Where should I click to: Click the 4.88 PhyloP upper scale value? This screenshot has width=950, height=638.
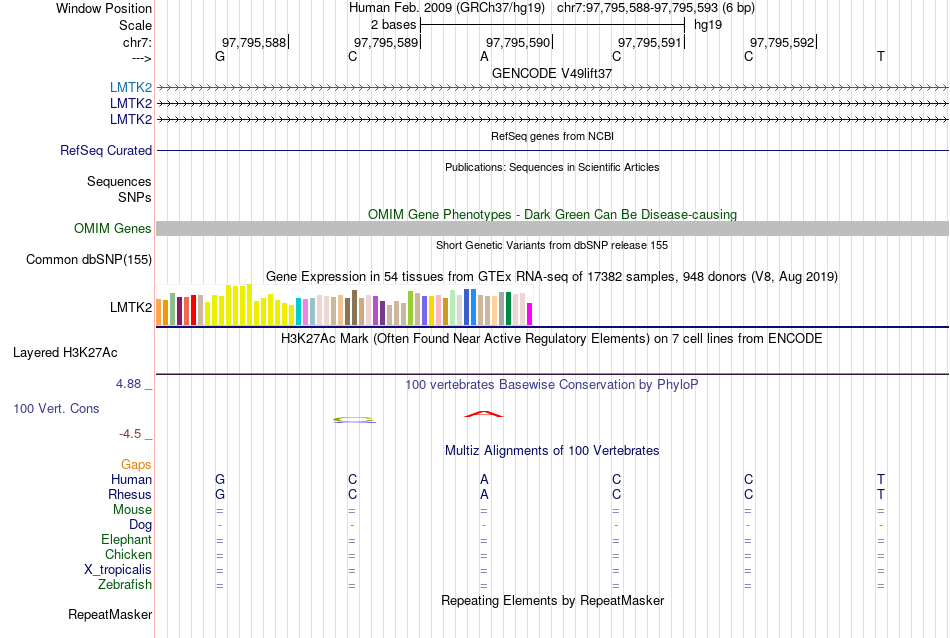click(128, 384)
